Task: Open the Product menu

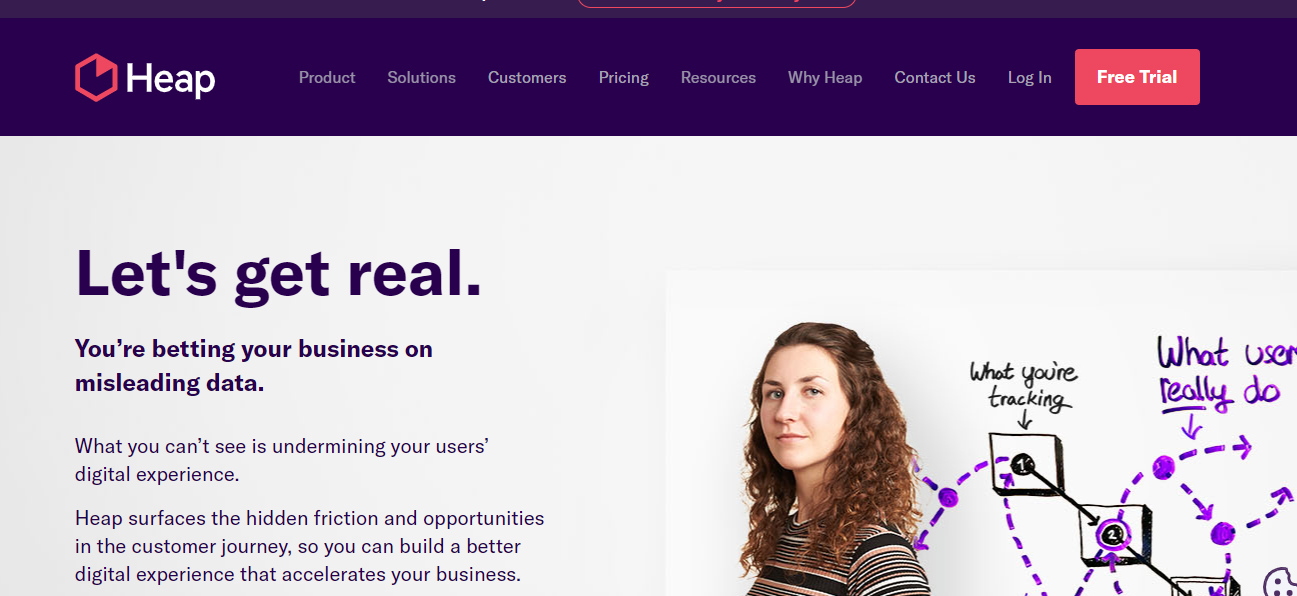Action: [327, 77]
